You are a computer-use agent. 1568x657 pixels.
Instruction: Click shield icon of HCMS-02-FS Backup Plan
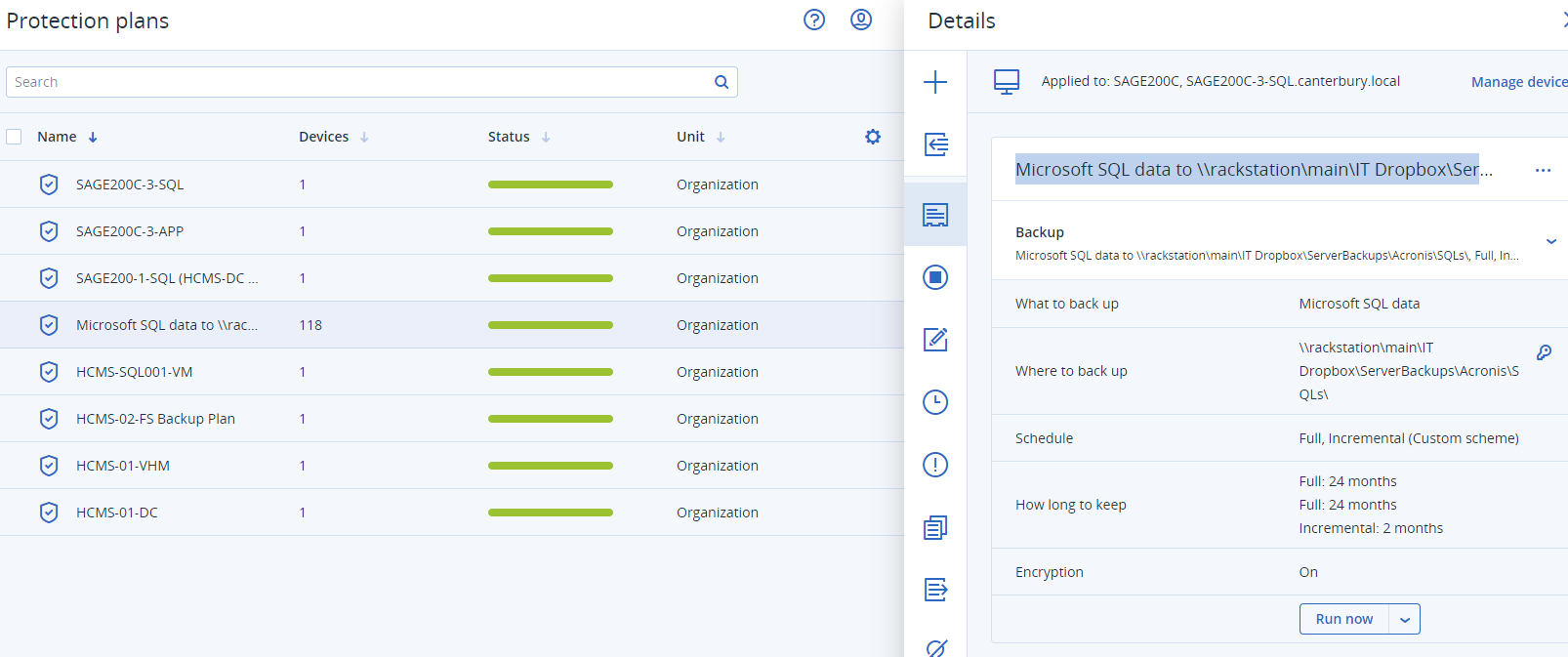click(49, 419)
